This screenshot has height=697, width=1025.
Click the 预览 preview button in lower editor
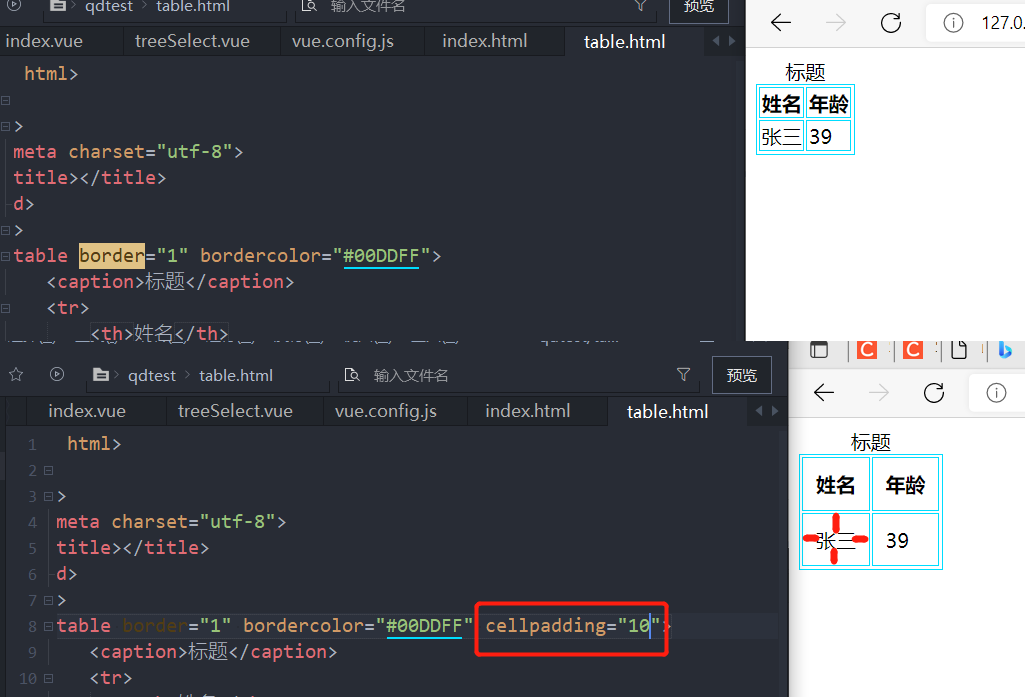point(741,375)
